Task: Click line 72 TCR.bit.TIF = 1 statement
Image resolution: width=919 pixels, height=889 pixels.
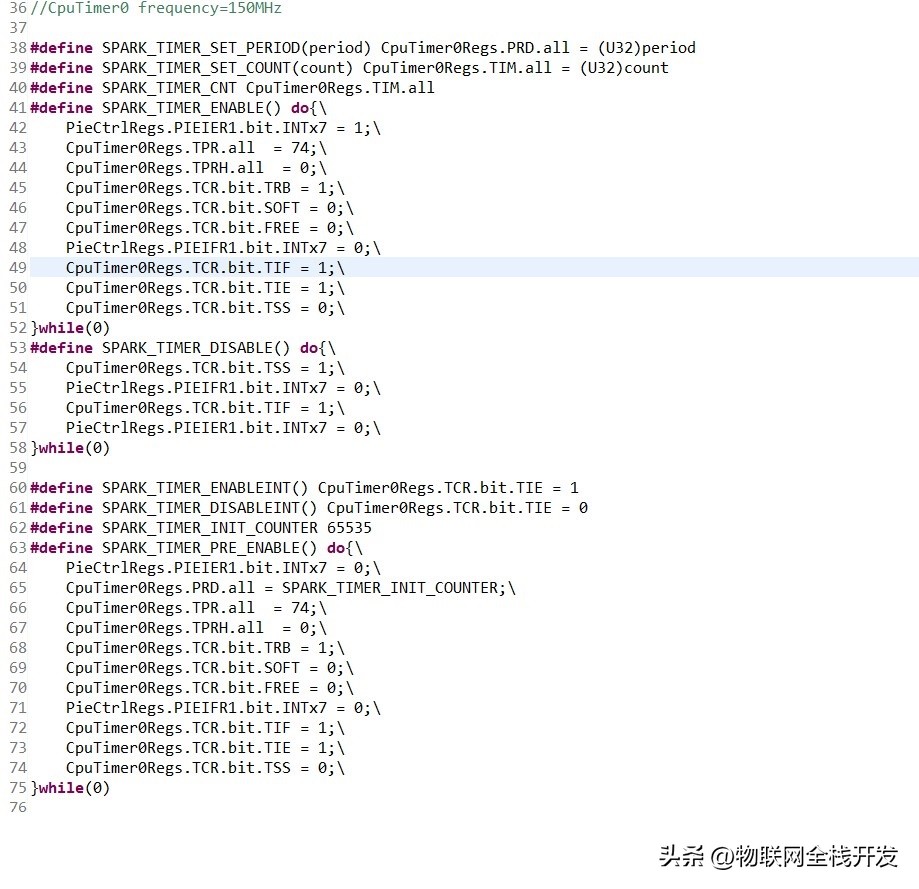Action: [205, 728]
